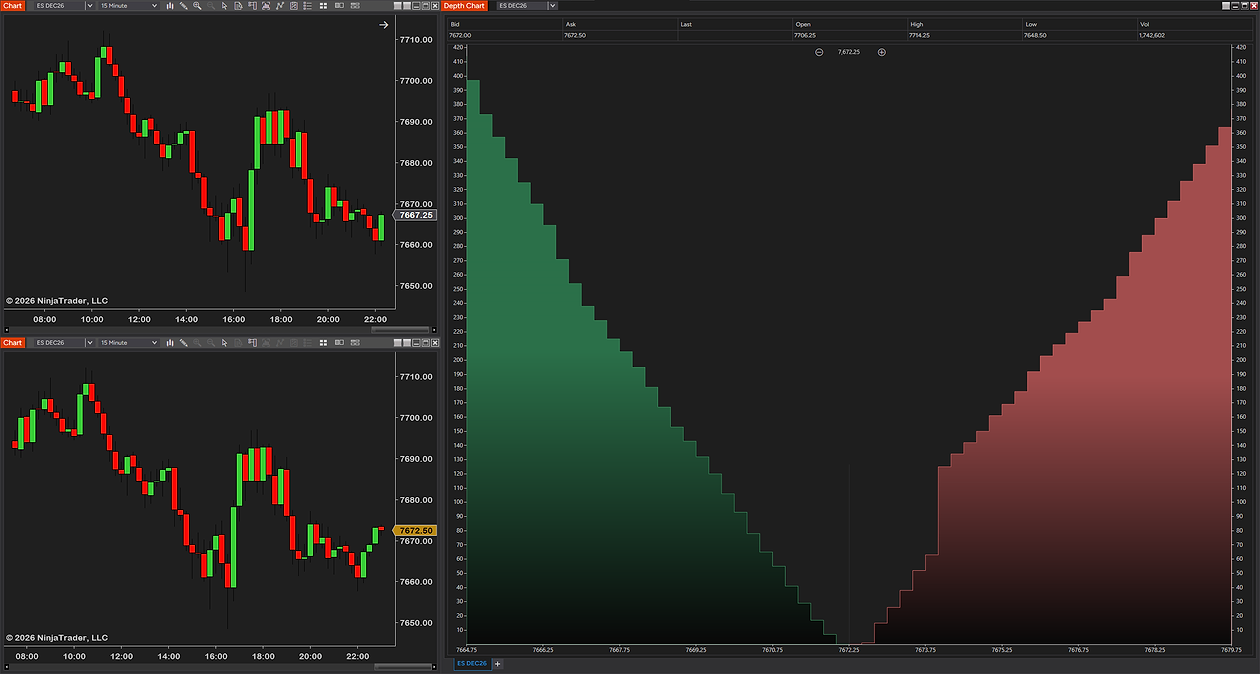
Task: Zoom in depth chart with plus button
Action: click(x=881, y=52)
